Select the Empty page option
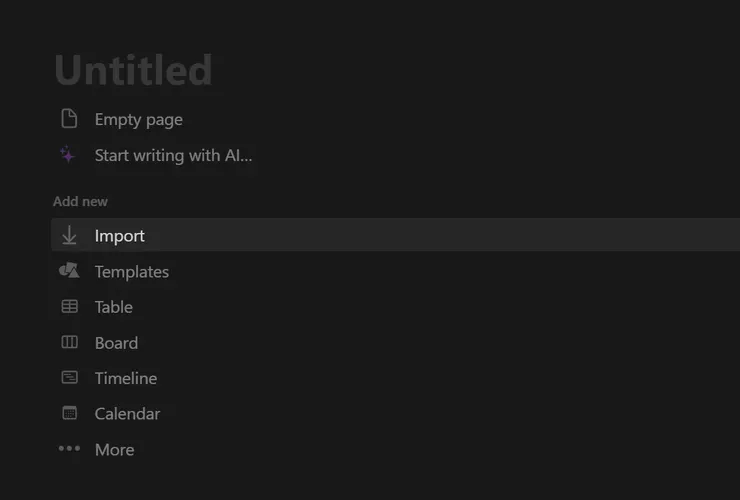The image size is (740, 500). 138,119
